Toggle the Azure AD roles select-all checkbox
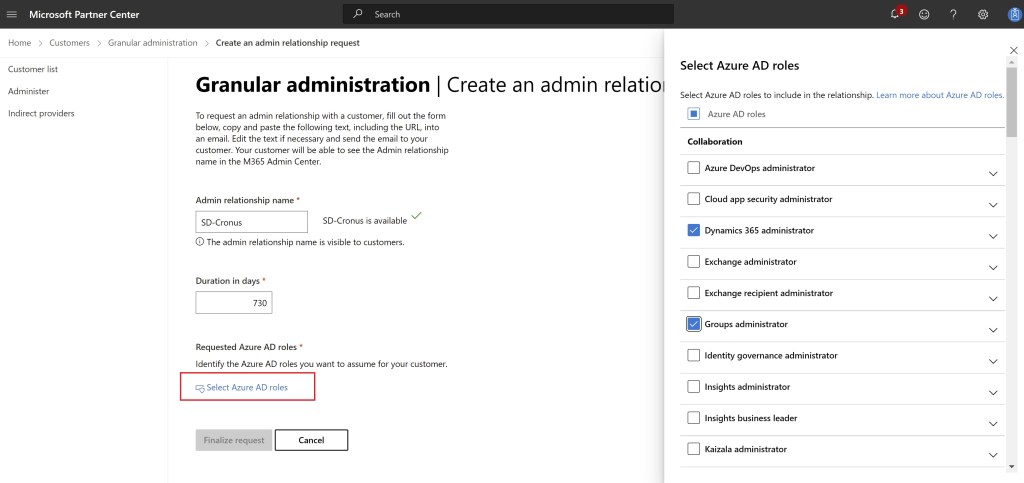 tap(694, 114)
